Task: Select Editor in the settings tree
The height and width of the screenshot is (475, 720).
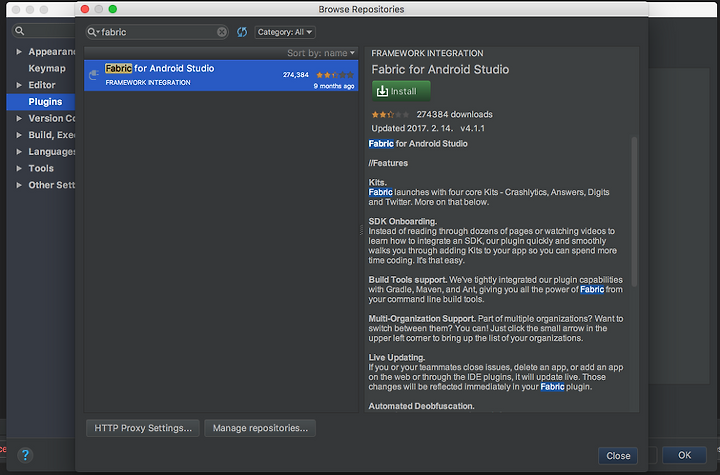Action: coord(42,85)
